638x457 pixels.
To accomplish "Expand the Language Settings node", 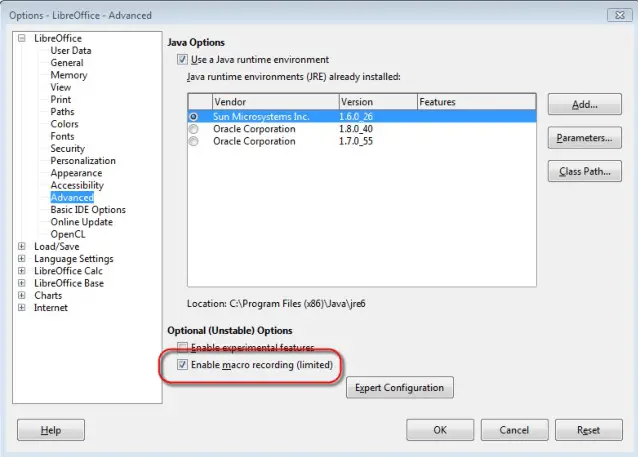I will [22, 258].
